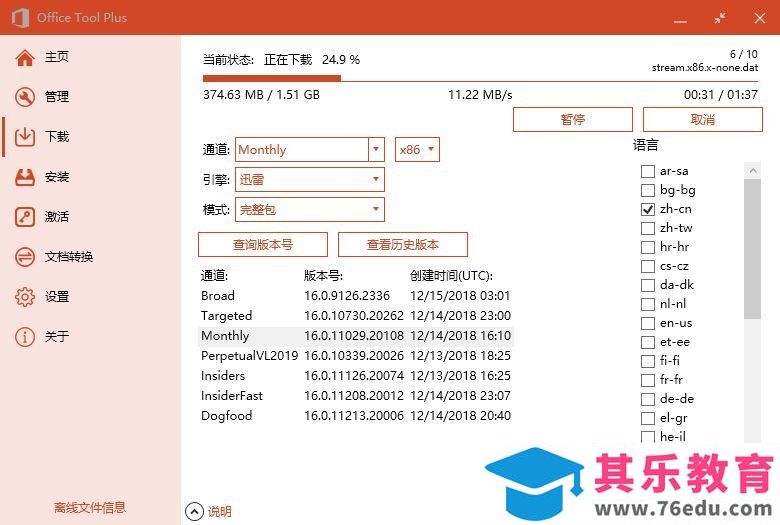The width and height of the screenshot is (780, 525).
Task: Select the 下载 menu item
Action: tap(56, 136)
